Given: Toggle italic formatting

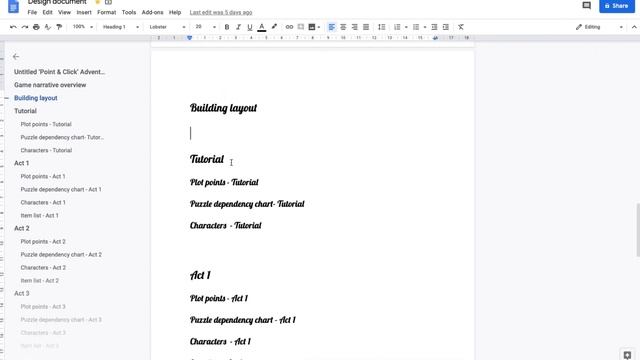Looking at the screenshot, I should tap(238, 27).
